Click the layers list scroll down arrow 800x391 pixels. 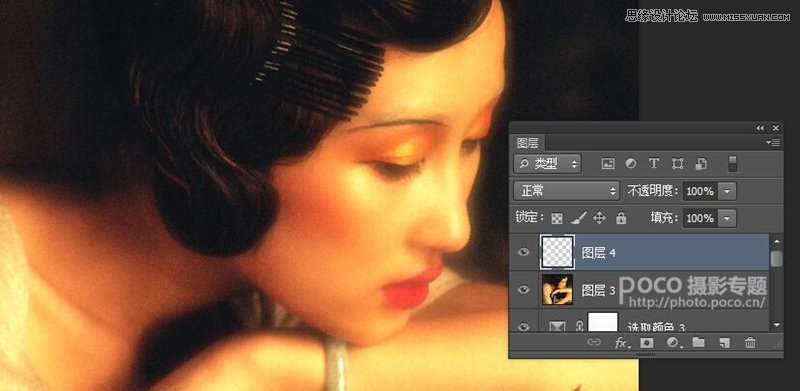(777, 325)
